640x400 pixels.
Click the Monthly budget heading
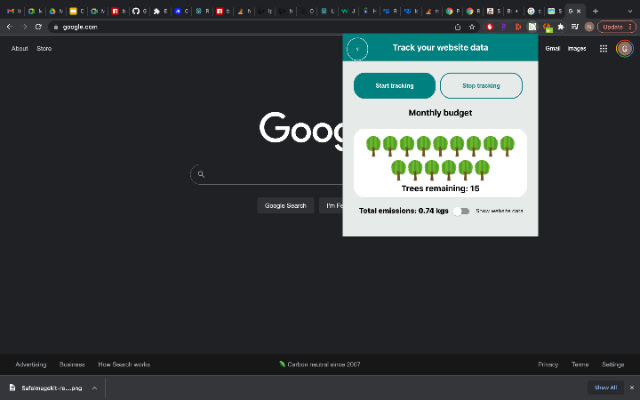click(440, 113)
